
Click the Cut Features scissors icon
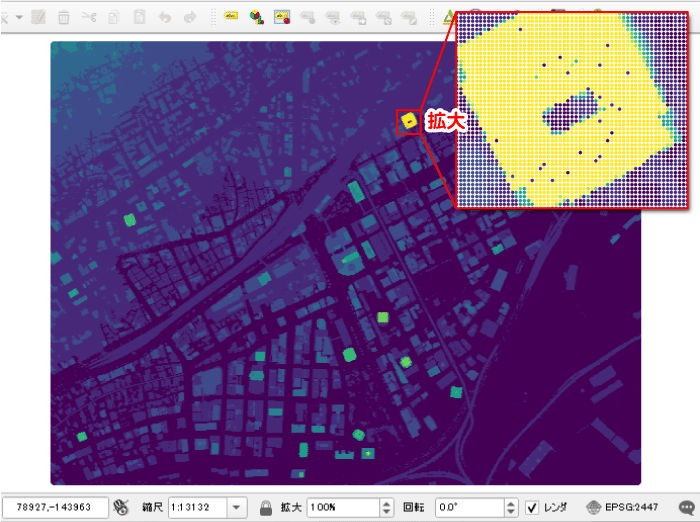tap(89, 17)
